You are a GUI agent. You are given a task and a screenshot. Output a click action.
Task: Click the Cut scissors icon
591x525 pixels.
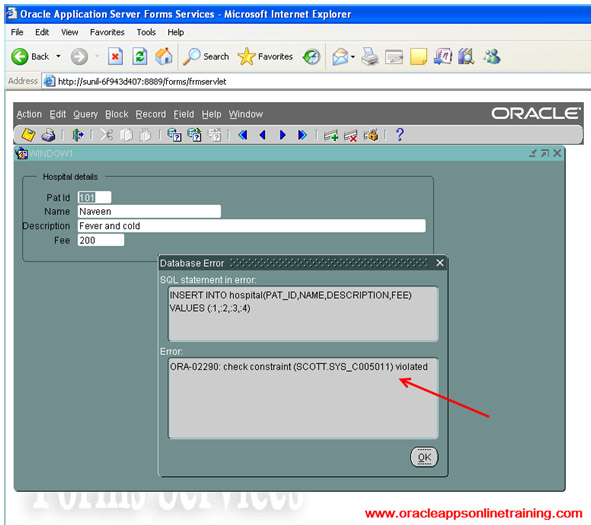coord(106,135)
